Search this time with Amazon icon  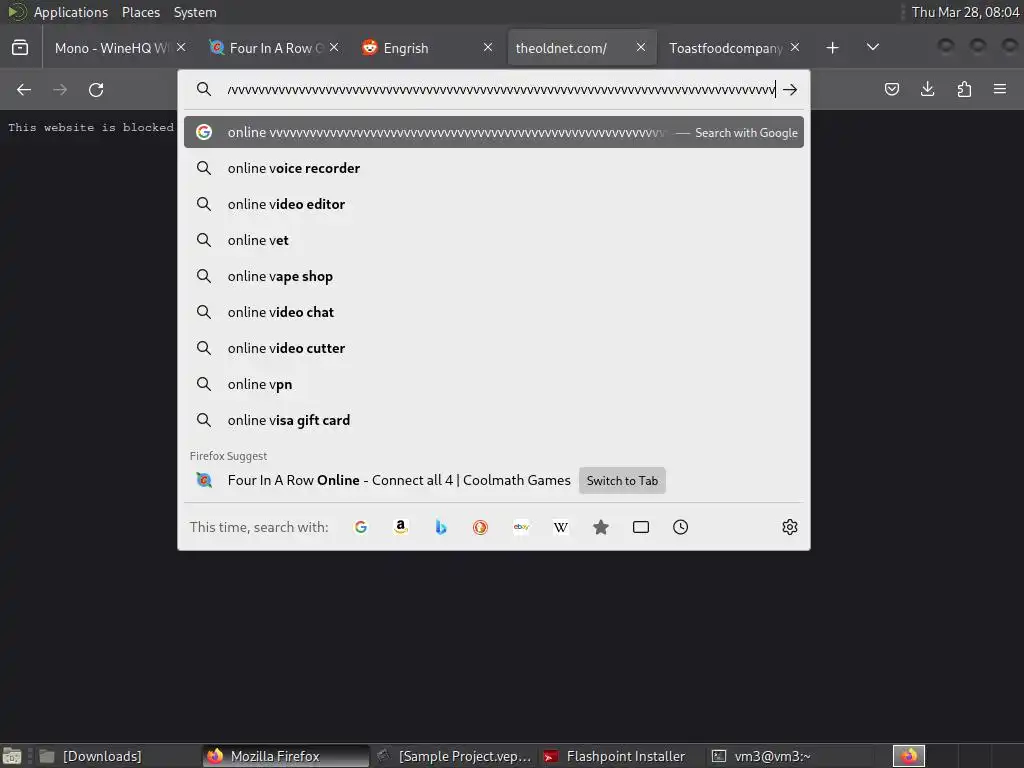[401, 527]
